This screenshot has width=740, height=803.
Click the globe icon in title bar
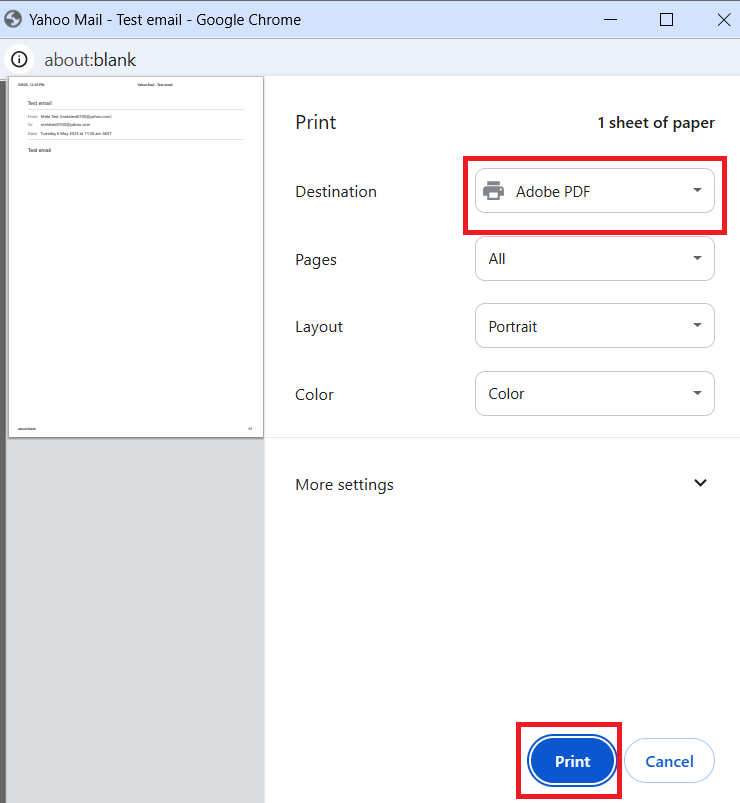click(x=13, y=19)
